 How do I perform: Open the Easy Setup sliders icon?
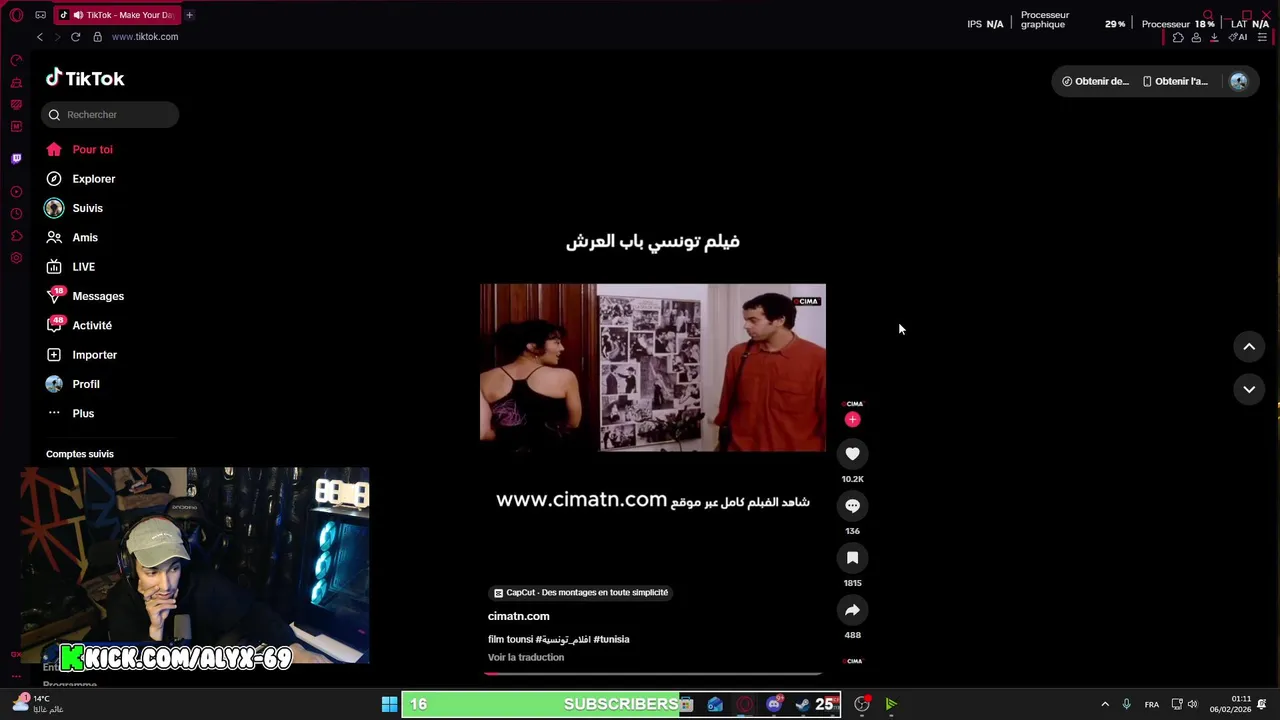click(x=1263, y=37)
